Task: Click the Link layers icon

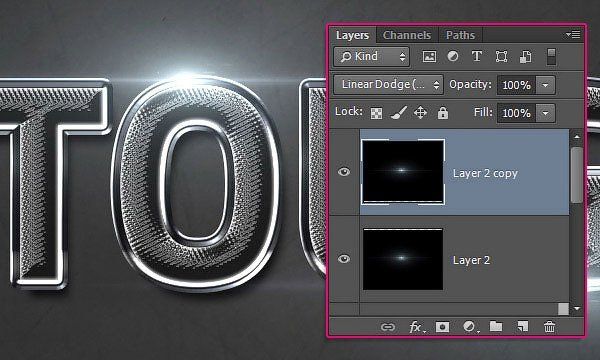Action: 388,327
